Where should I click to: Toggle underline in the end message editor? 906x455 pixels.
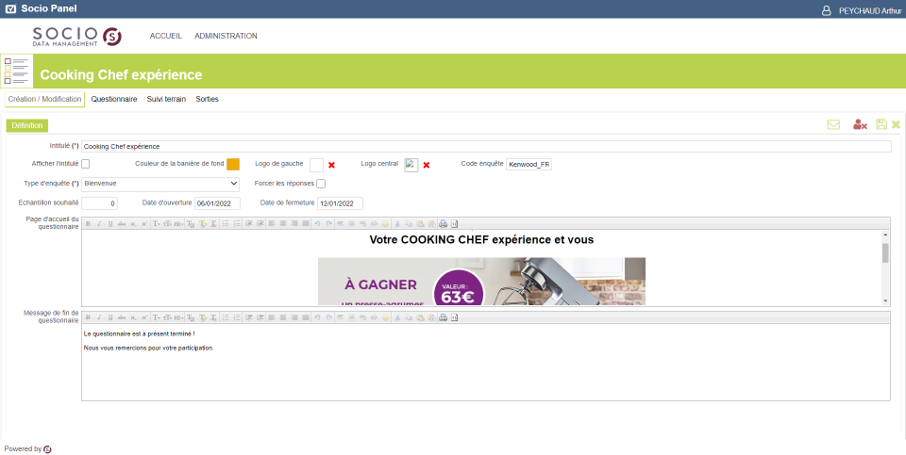(110, 317)
